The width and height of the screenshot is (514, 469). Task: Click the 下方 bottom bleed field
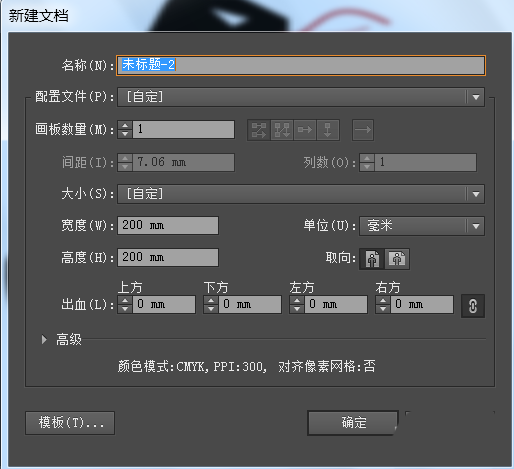(x=250, y=304)
